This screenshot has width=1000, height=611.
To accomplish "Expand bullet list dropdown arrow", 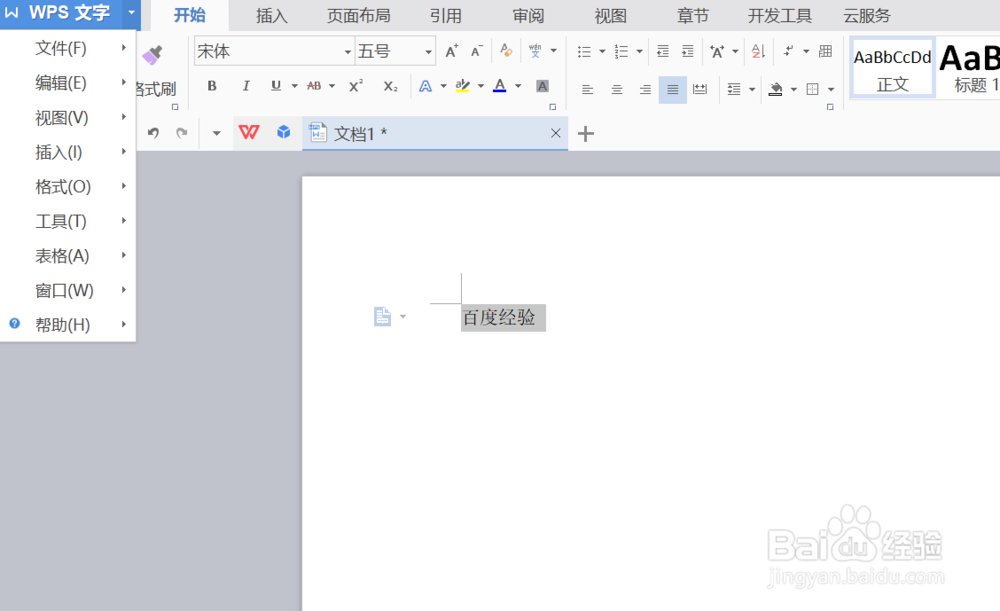I will point(602,52).
